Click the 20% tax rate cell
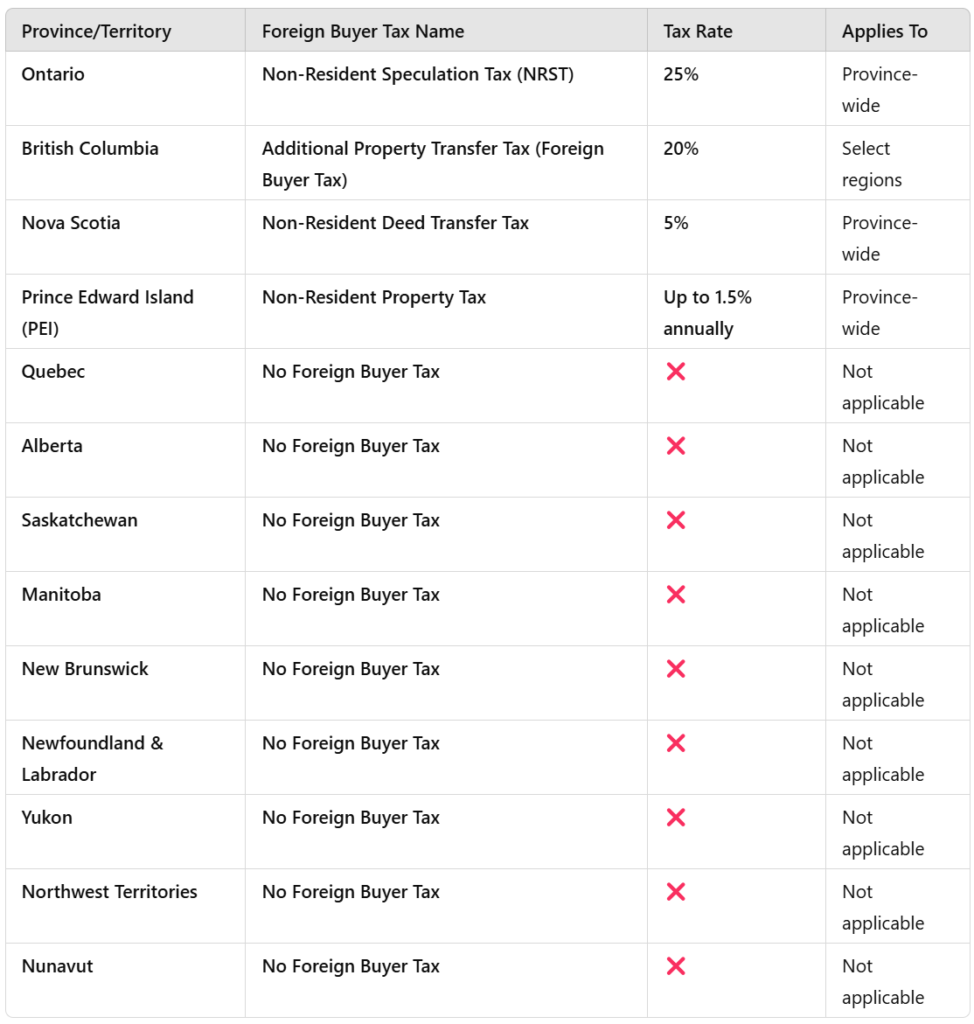 point(681,149)
